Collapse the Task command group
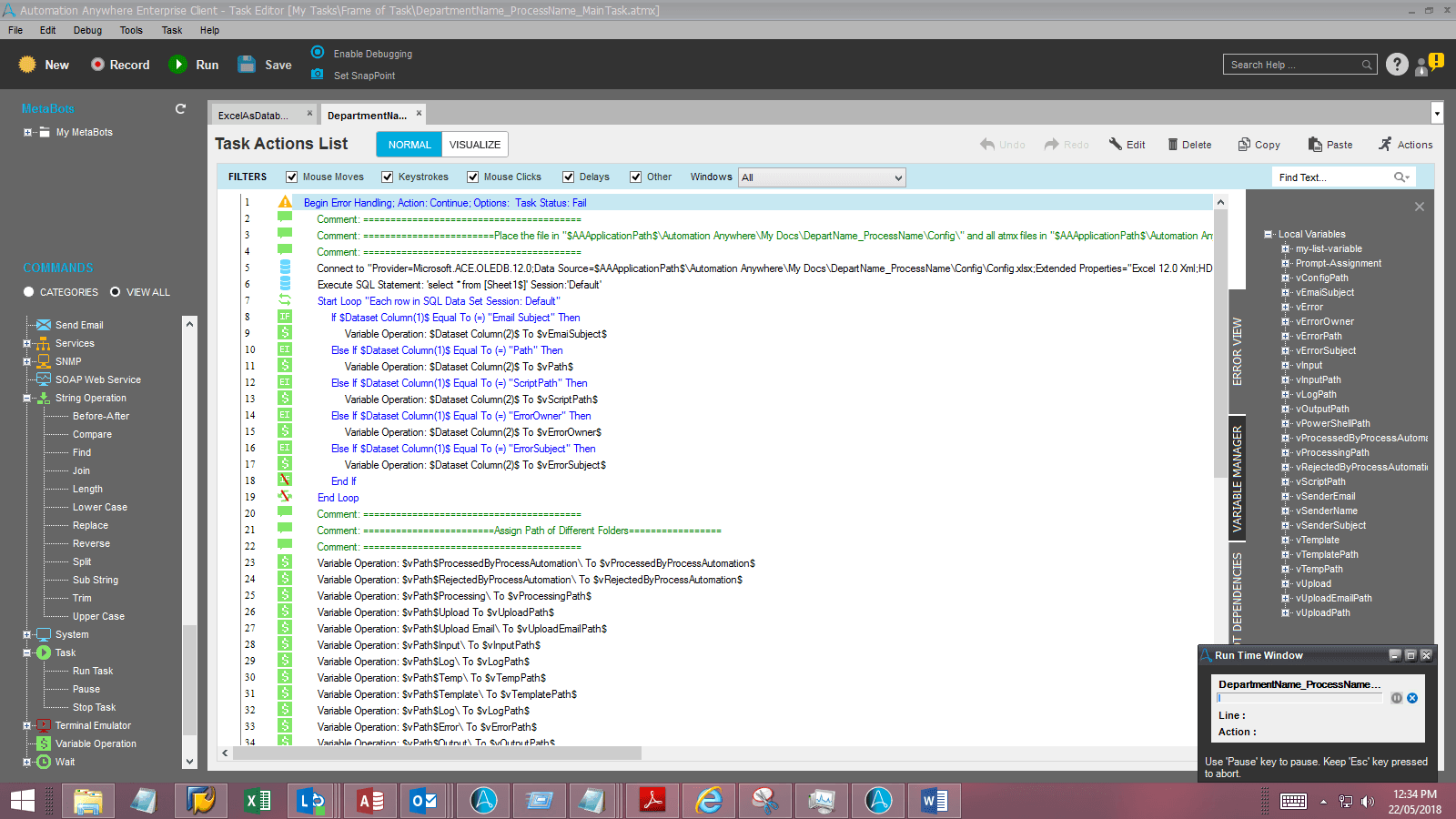The height and width of the screenshot is (819, 1456). point(27,652)
